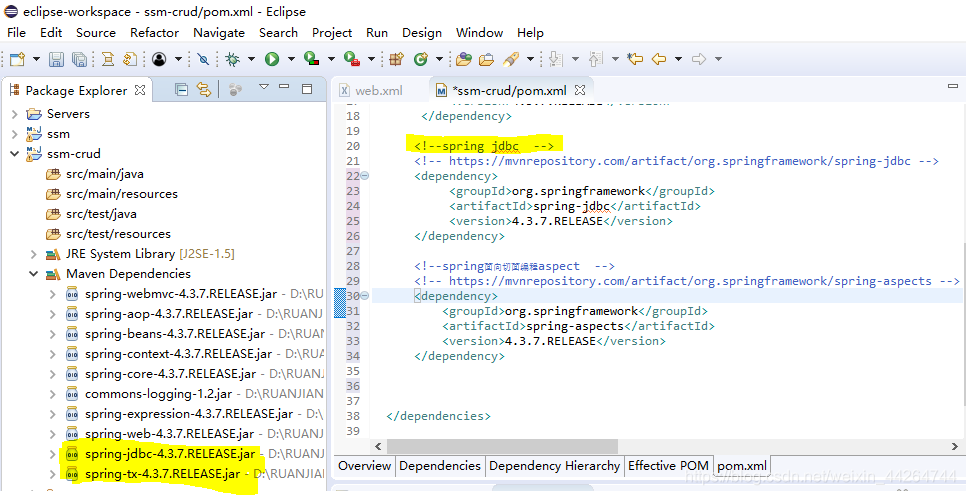
Task: Fold the dependency block at line 30
Action: [x=365, y=296]
